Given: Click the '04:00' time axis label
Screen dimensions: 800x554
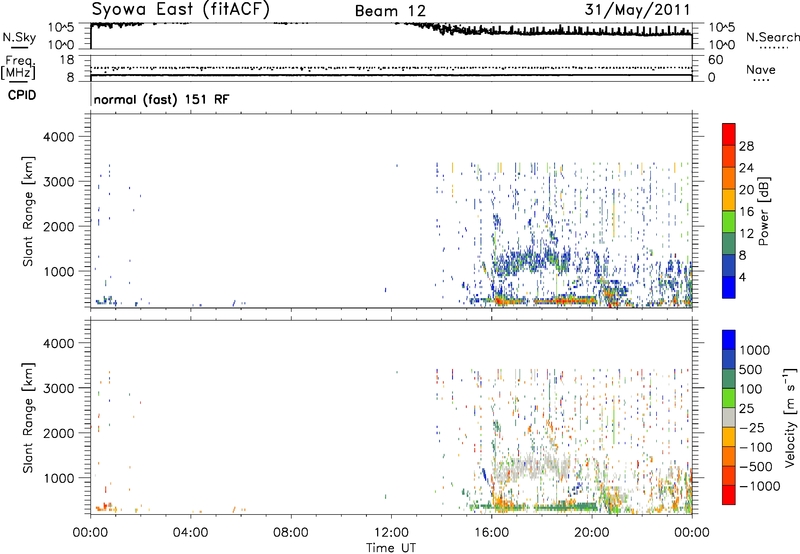Looking at the screenshot, I should [x=191, y=533].
